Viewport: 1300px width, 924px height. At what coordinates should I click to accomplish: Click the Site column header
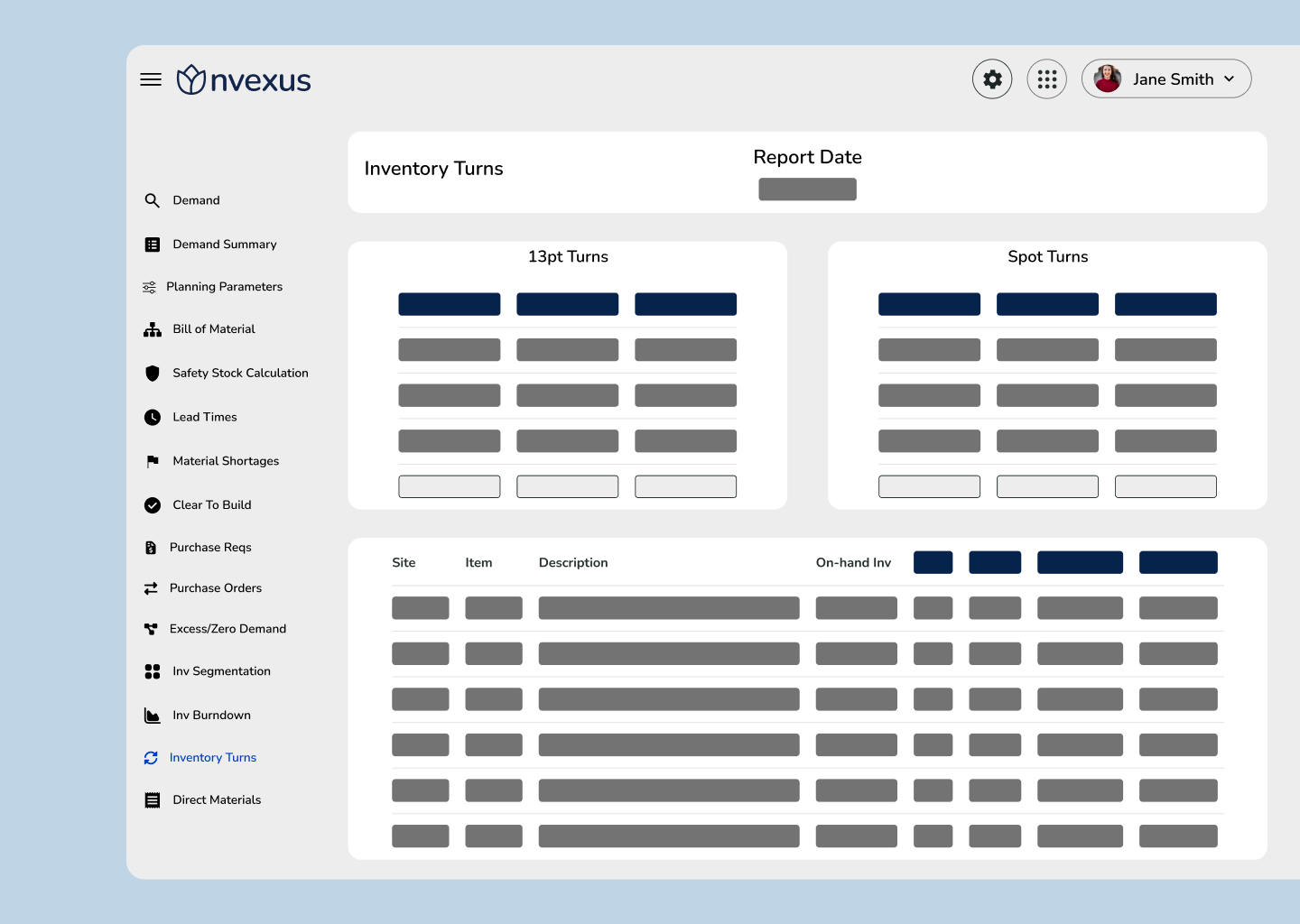point(404,563)
